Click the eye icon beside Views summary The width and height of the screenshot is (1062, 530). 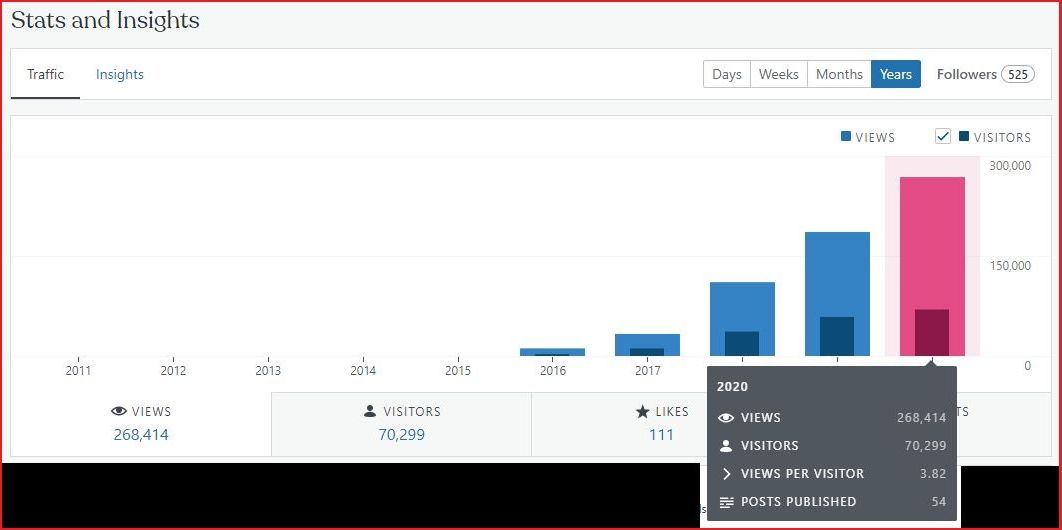tap(119, 411)
